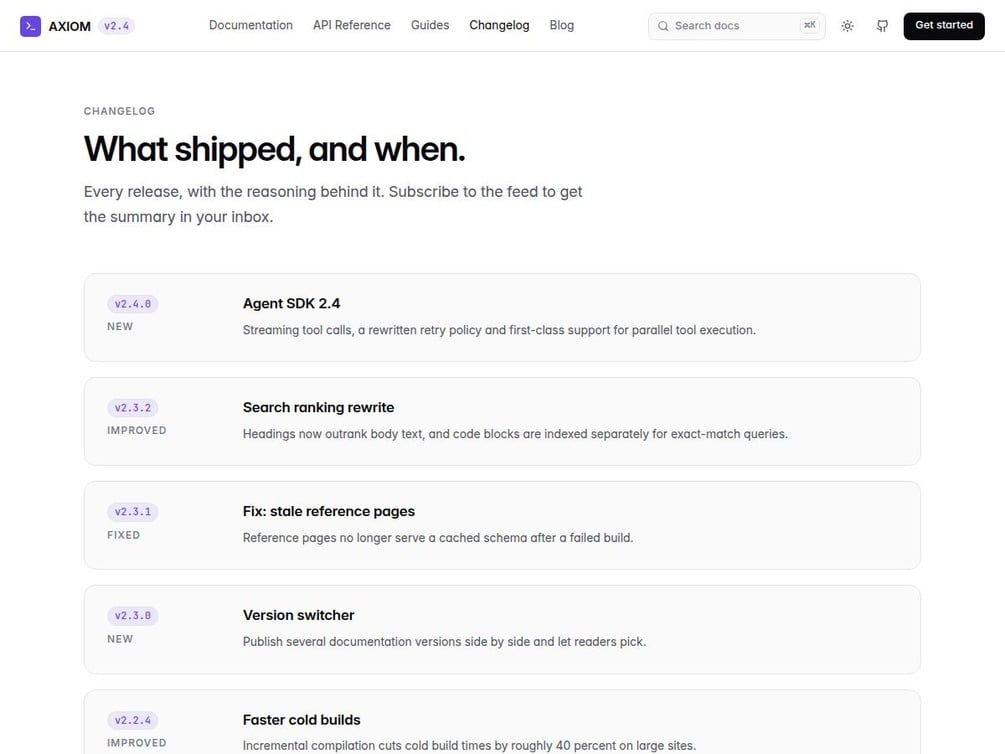Click the ⌘K keyboard shortcut badge
Viewport: 1005px width, 754px height.
click(x=810, y=25)
